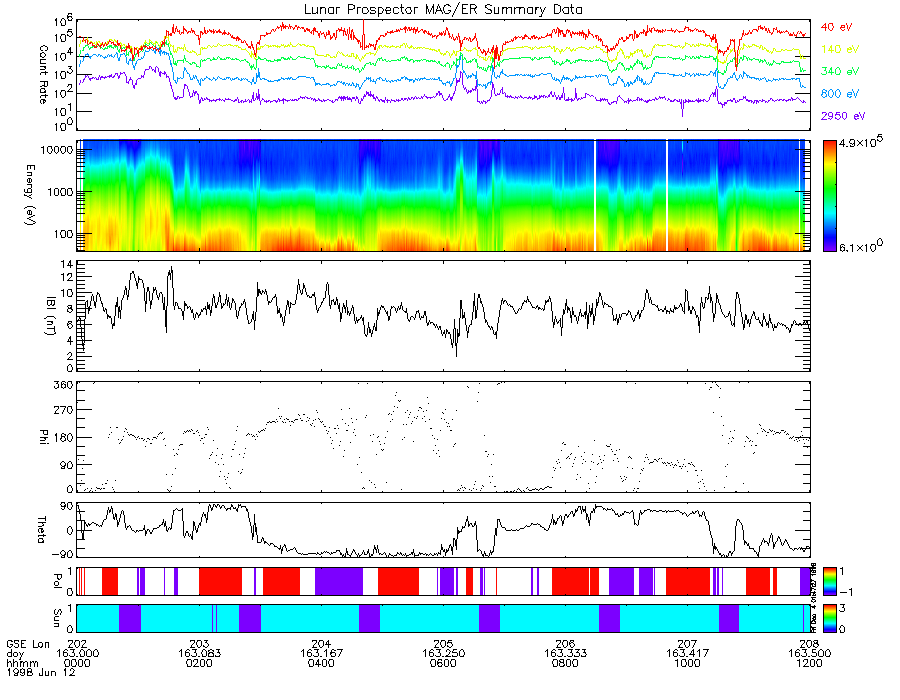Select the blue '800 eV' legend label
Screen dimensions: 900x700
[x=840, y=94]
